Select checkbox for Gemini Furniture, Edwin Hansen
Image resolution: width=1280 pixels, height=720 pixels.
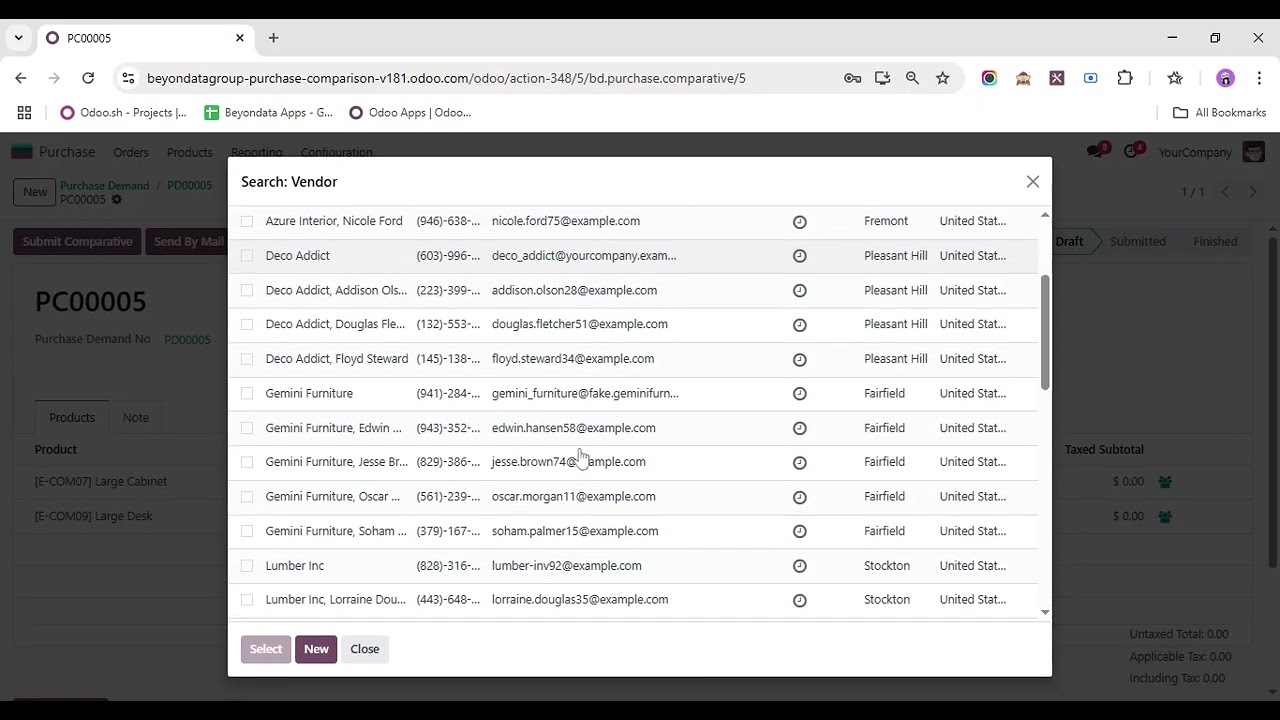pyautogui.click(x=247, y=428)
